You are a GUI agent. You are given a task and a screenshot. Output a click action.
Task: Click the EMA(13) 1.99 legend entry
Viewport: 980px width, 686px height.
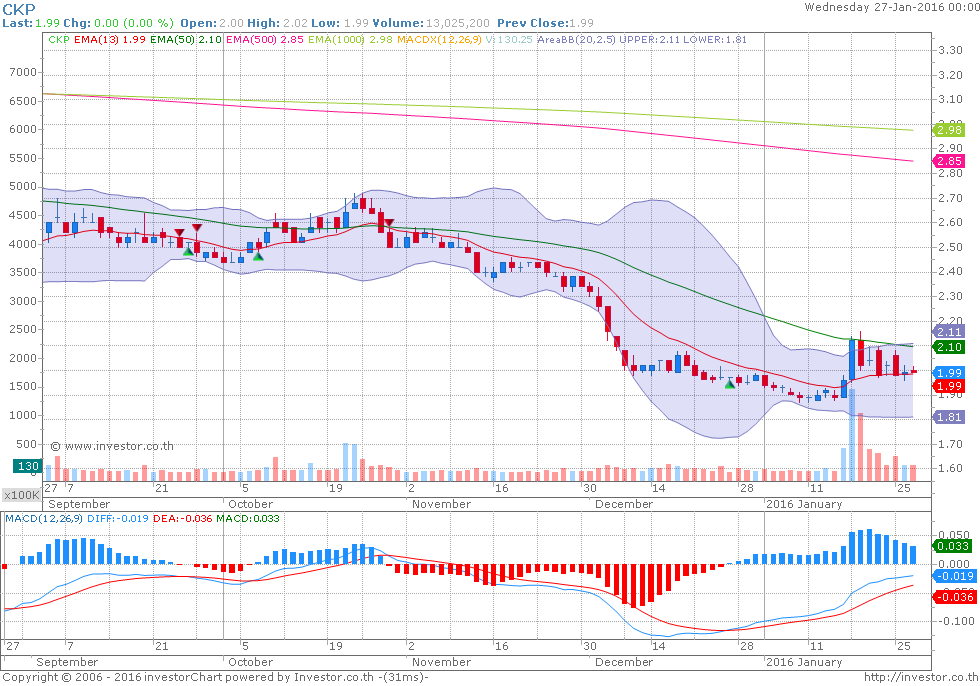109,39
